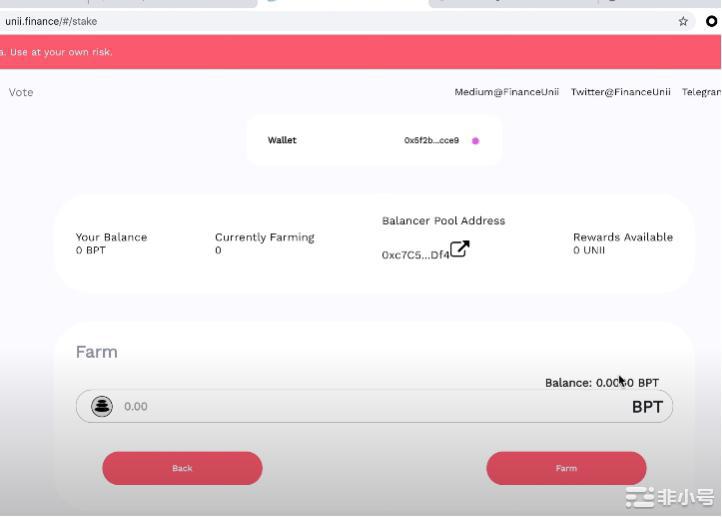This screenshot has width=722, height=517.
Task: Click the 0.00 amount input field
Action: point(370,406)
